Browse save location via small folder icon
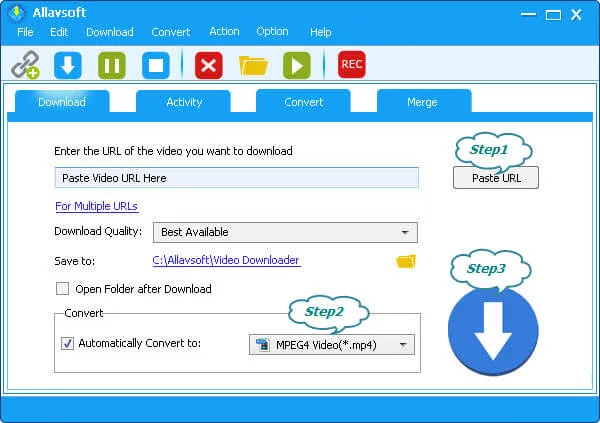This screenshot has height=423, width=600. (405, 261)
